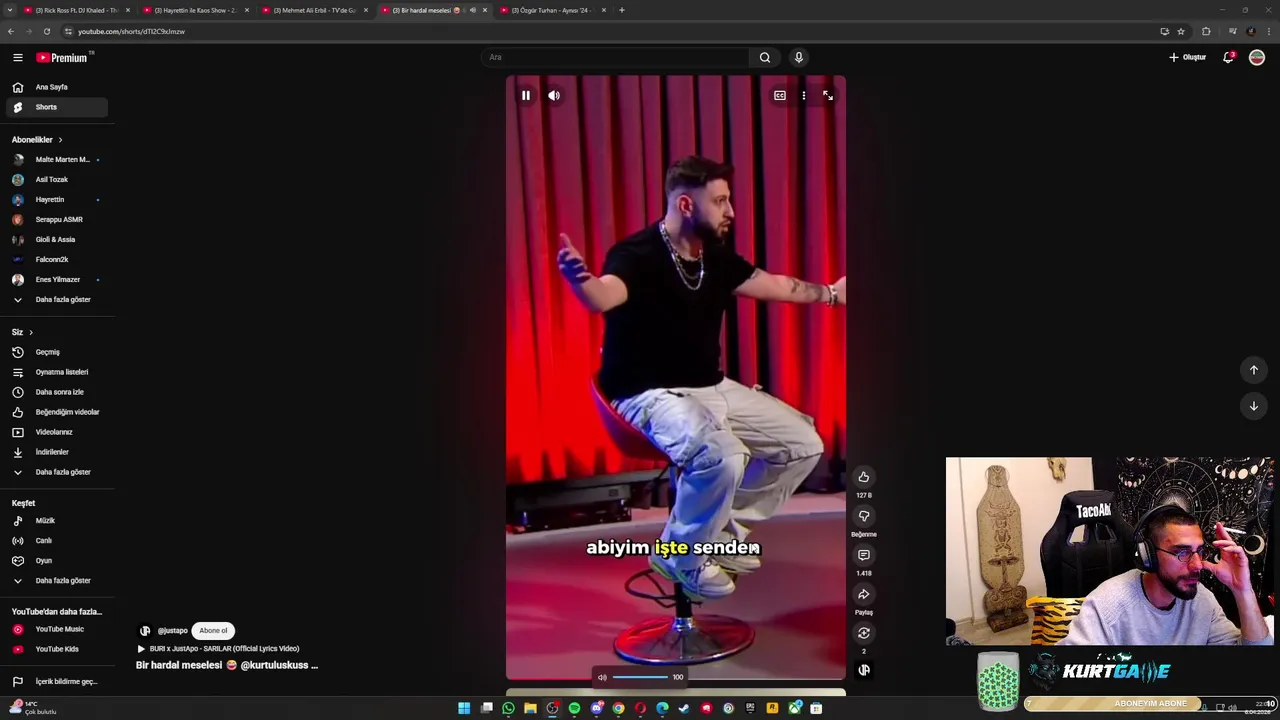Like the short with thumbs-up icon
This screenshot has width=1280, height=720.
[x=864, y=477]
